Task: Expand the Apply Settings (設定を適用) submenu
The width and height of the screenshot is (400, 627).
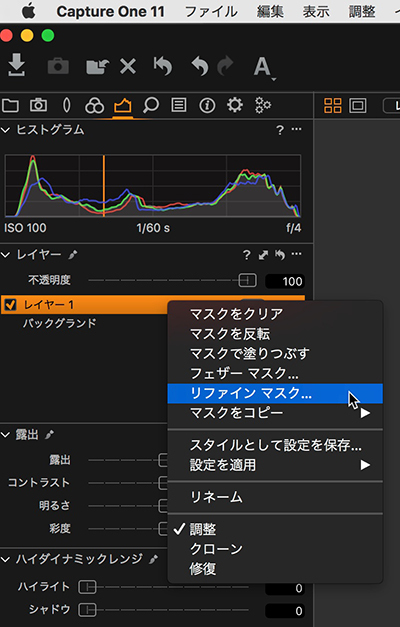Action: (x=275, y=465)
